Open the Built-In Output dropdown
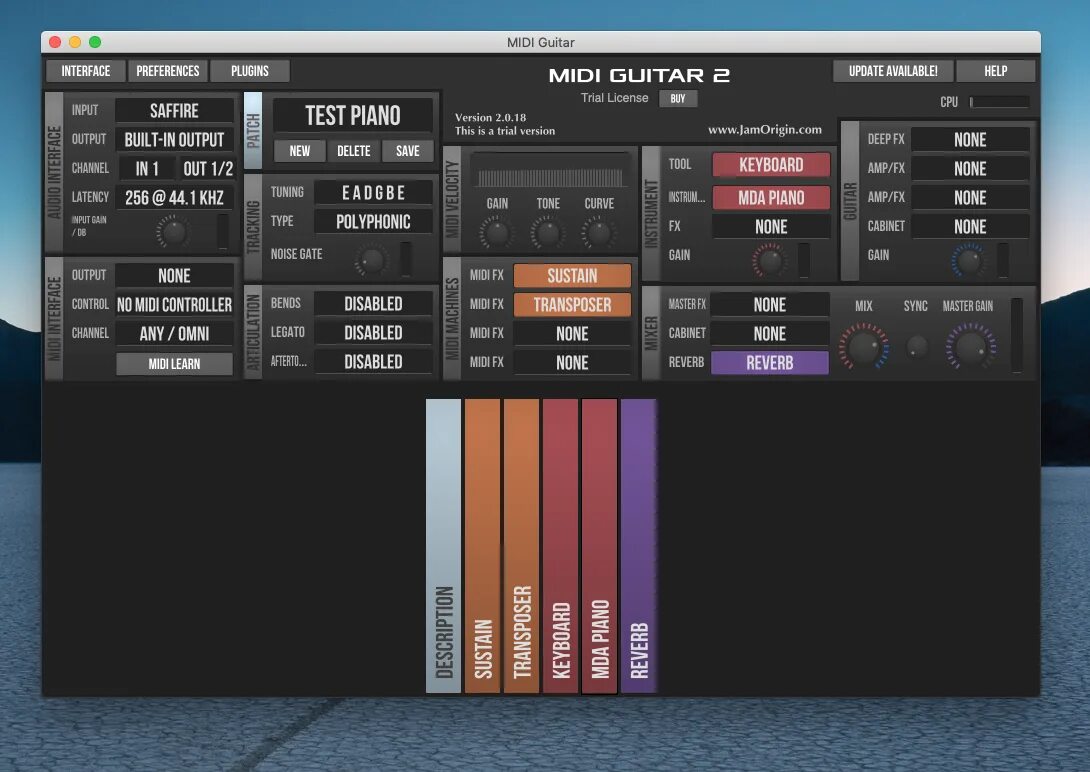The width and height of the screenshot is (1090, 772). click(x=174, y=140)
